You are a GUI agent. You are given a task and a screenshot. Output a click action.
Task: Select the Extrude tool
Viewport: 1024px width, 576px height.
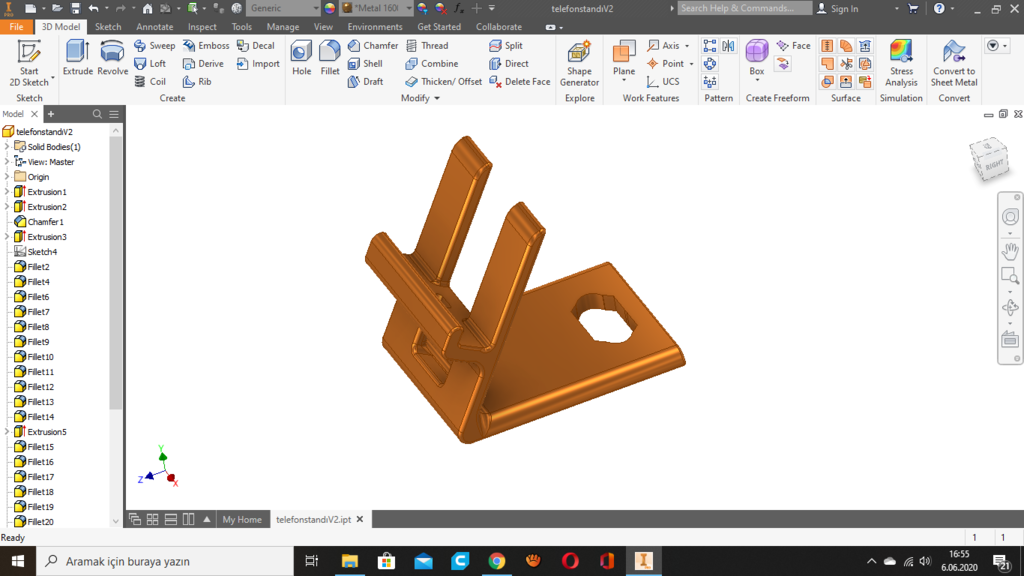click(78, 57)
